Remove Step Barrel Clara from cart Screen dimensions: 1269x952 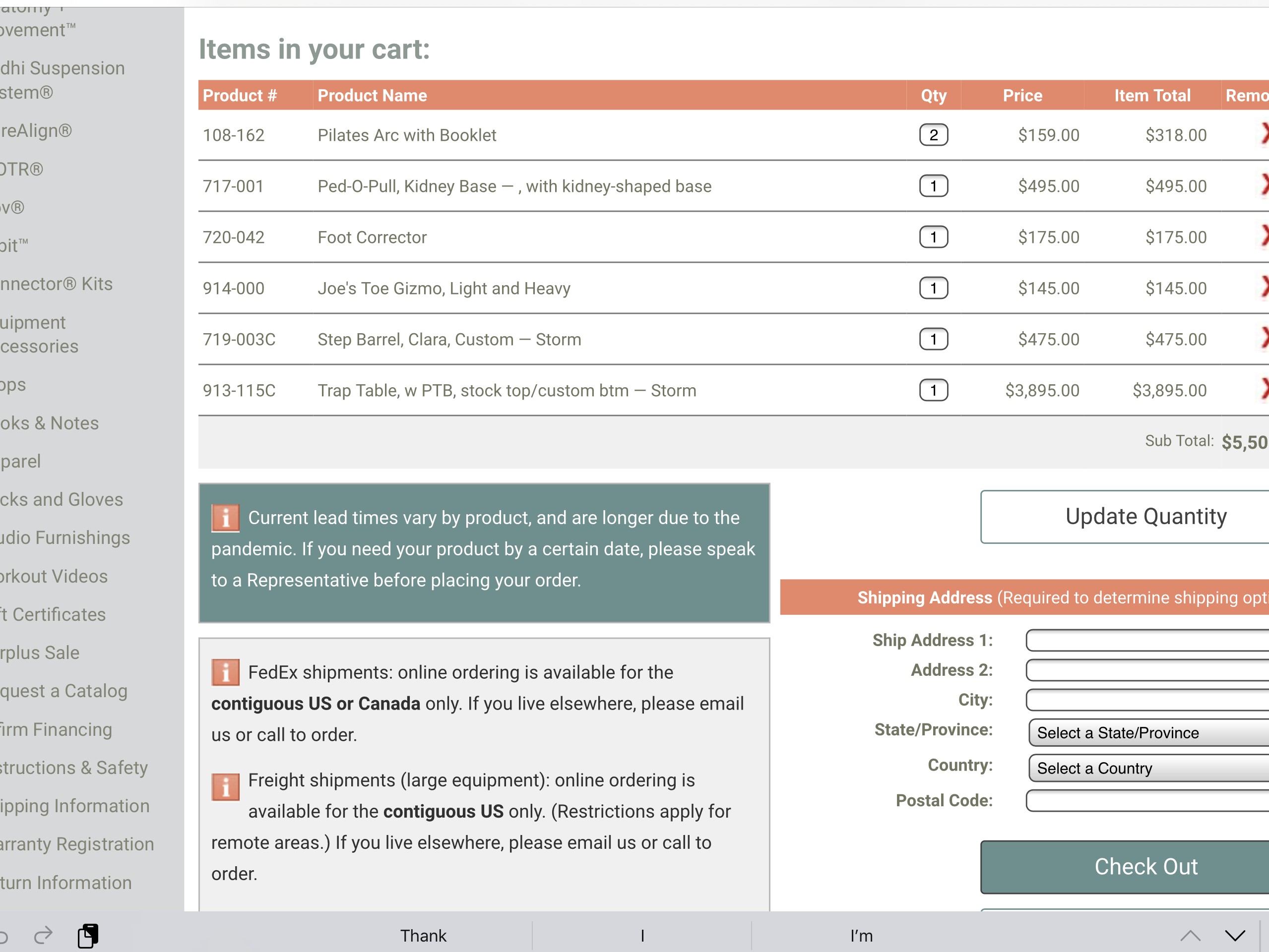pos(1264,338)
